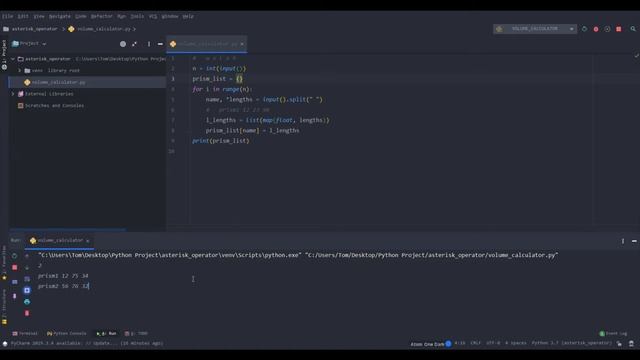Click the collapse all icon in Project panel

click(134, 44)
